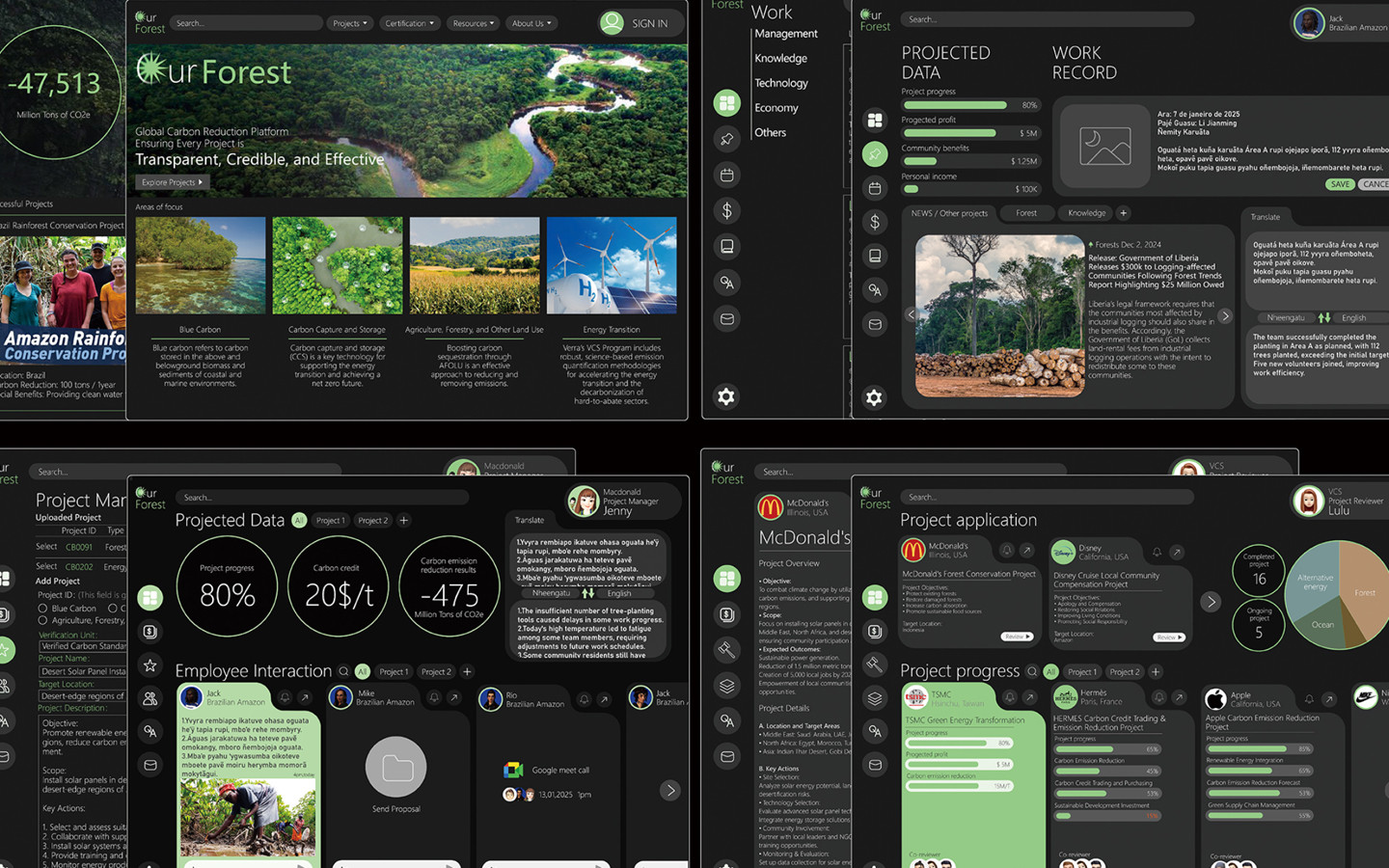This screenshot has height=868, width=1389.
Task: Switch to the Knowledge tab in the news section
Action: click(1086, 213)
